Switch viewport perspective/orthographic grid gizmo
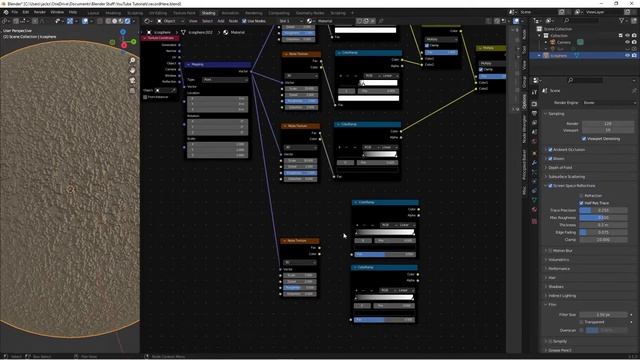 point(132,90)
